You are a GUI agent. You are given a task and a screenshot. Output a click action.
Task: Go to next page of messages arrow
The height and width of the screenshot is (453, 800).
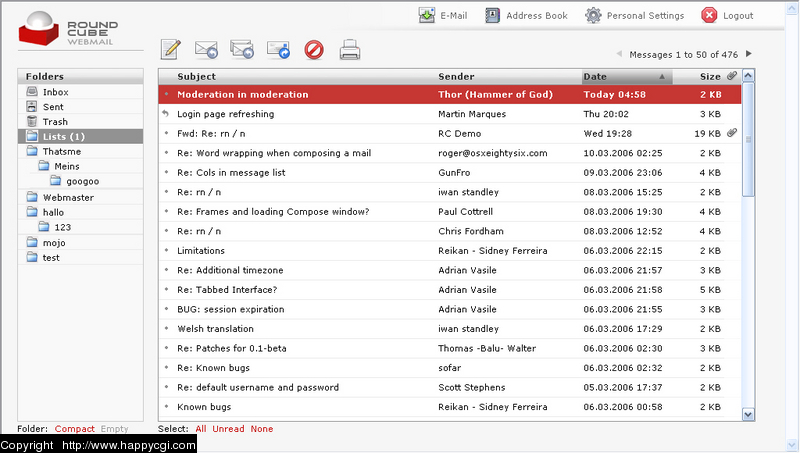click(x=748, y=54)
